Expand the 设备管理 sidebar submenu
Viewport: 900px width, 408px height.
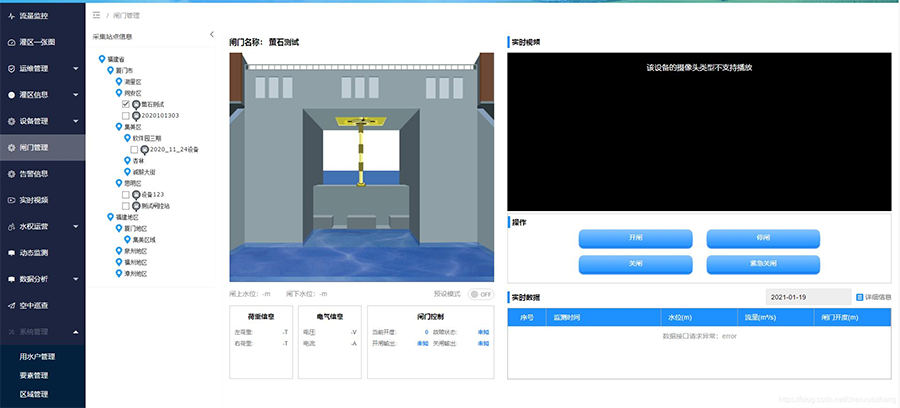[76, 121]
